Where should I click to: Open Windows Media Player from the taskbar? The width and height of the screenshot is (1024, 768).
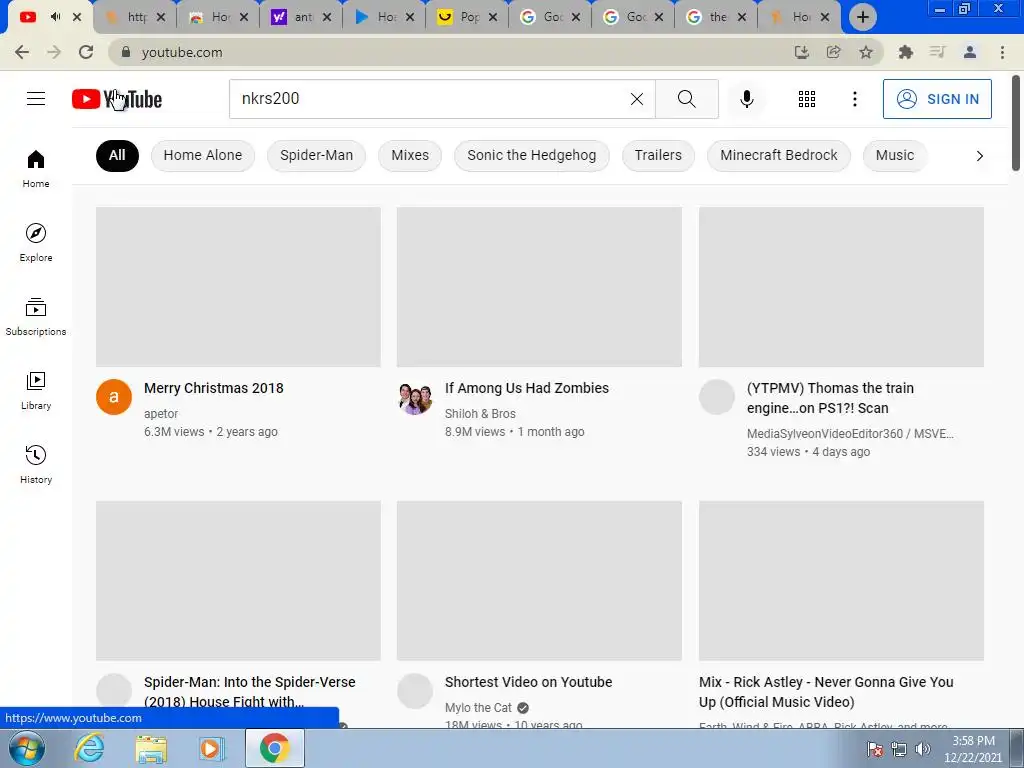(x=211, y=748)
